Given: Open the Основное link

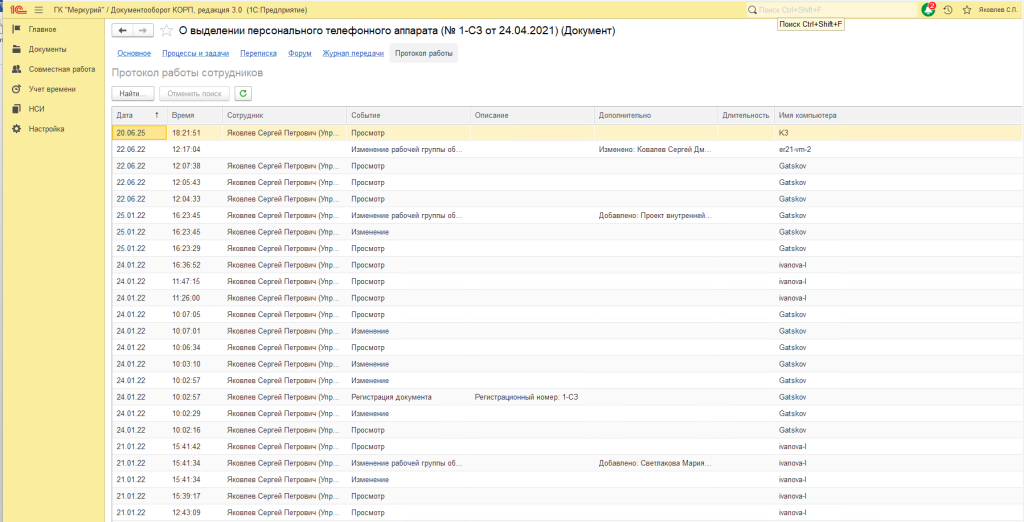Looking at the screenshot, I should coord(134,53).
